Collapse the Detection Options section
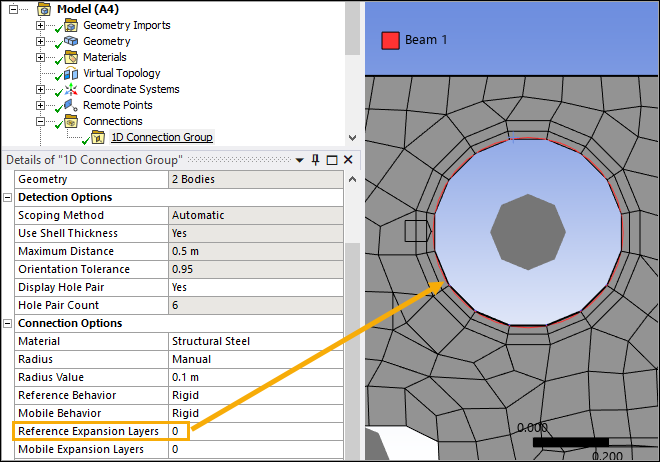The image size is (660, 462). pyautogui.click(x=9, y=197)
